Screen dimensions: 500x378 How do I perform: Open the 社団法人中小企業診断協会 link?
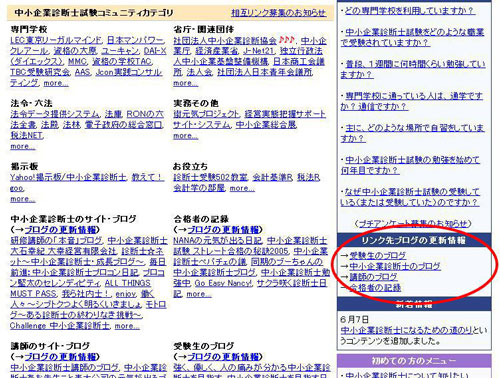pos(225,41)
